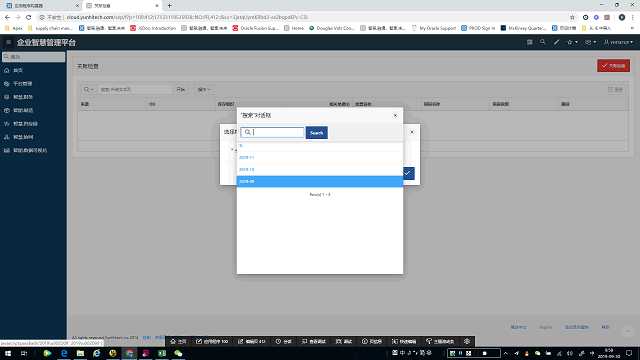Focus the interactive report search text box
Screen dimensions: 640x360
(135, 89)
